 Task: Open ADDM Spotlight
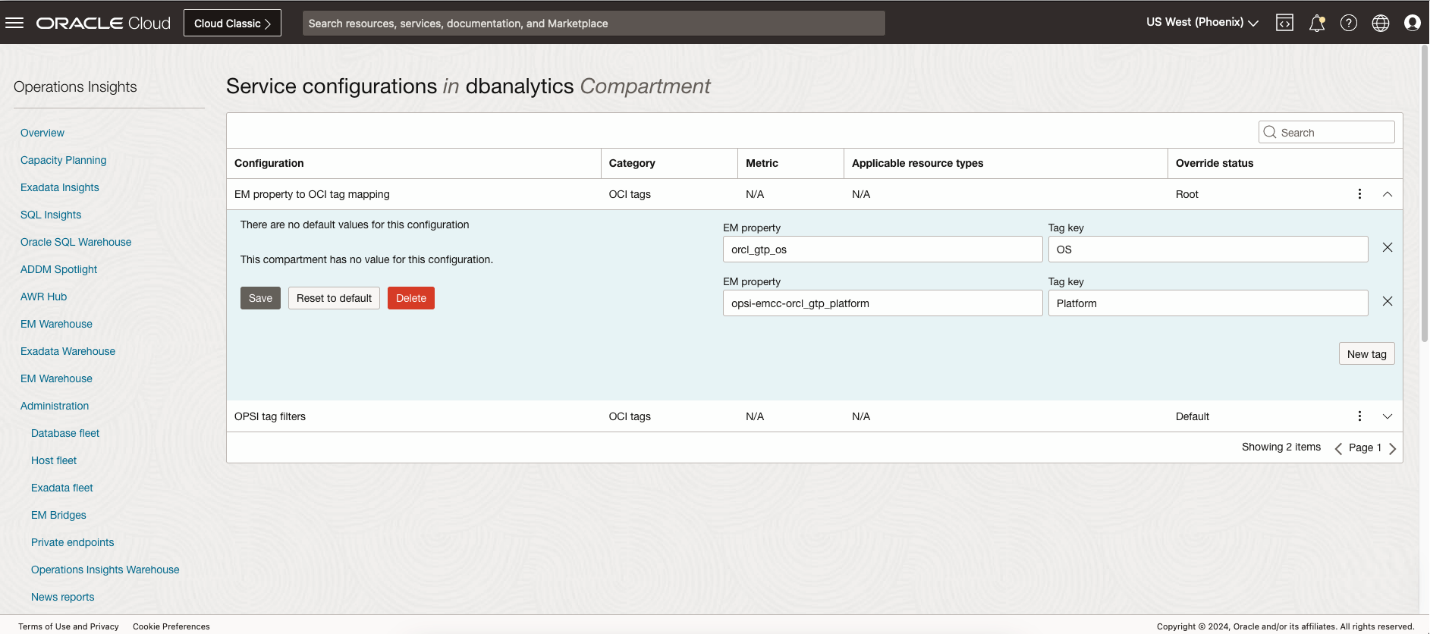[x=59, y=269]
